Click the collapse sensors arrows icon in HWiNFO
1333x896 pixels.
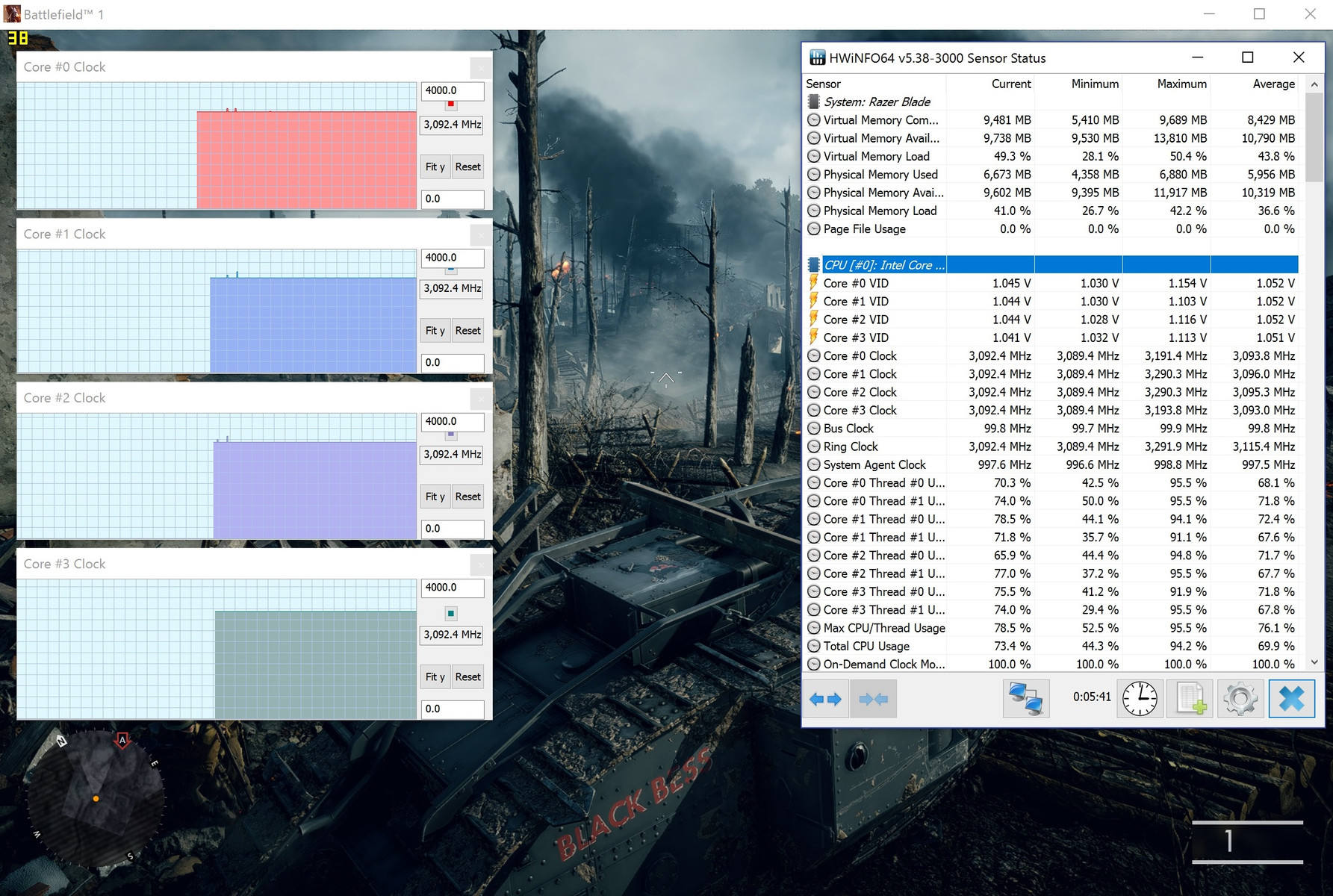click(873, 699)
